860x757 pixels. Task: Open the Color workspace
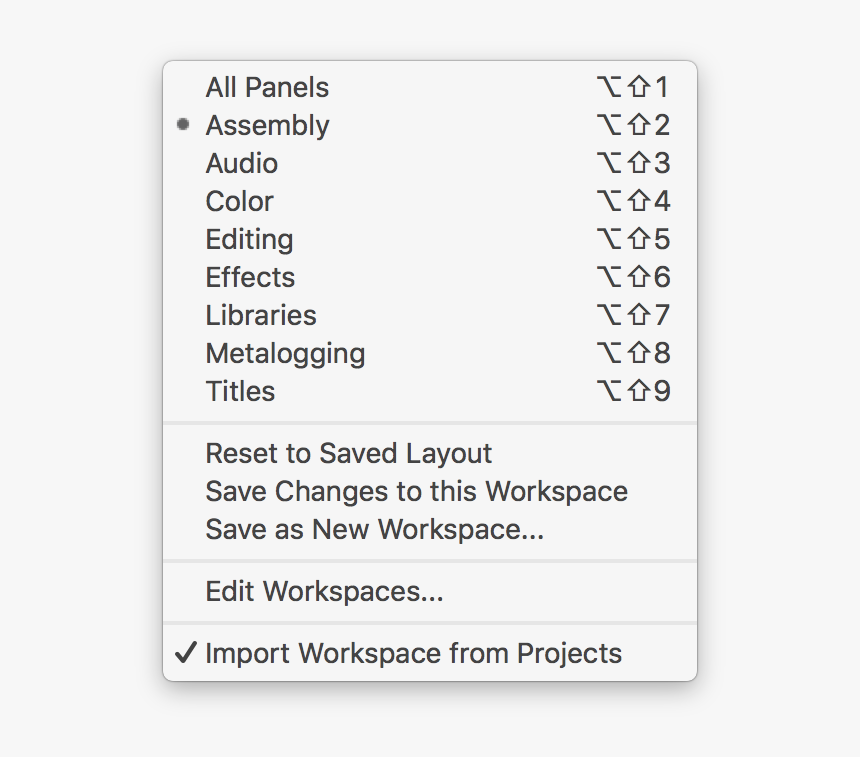[x=240, y=202]
